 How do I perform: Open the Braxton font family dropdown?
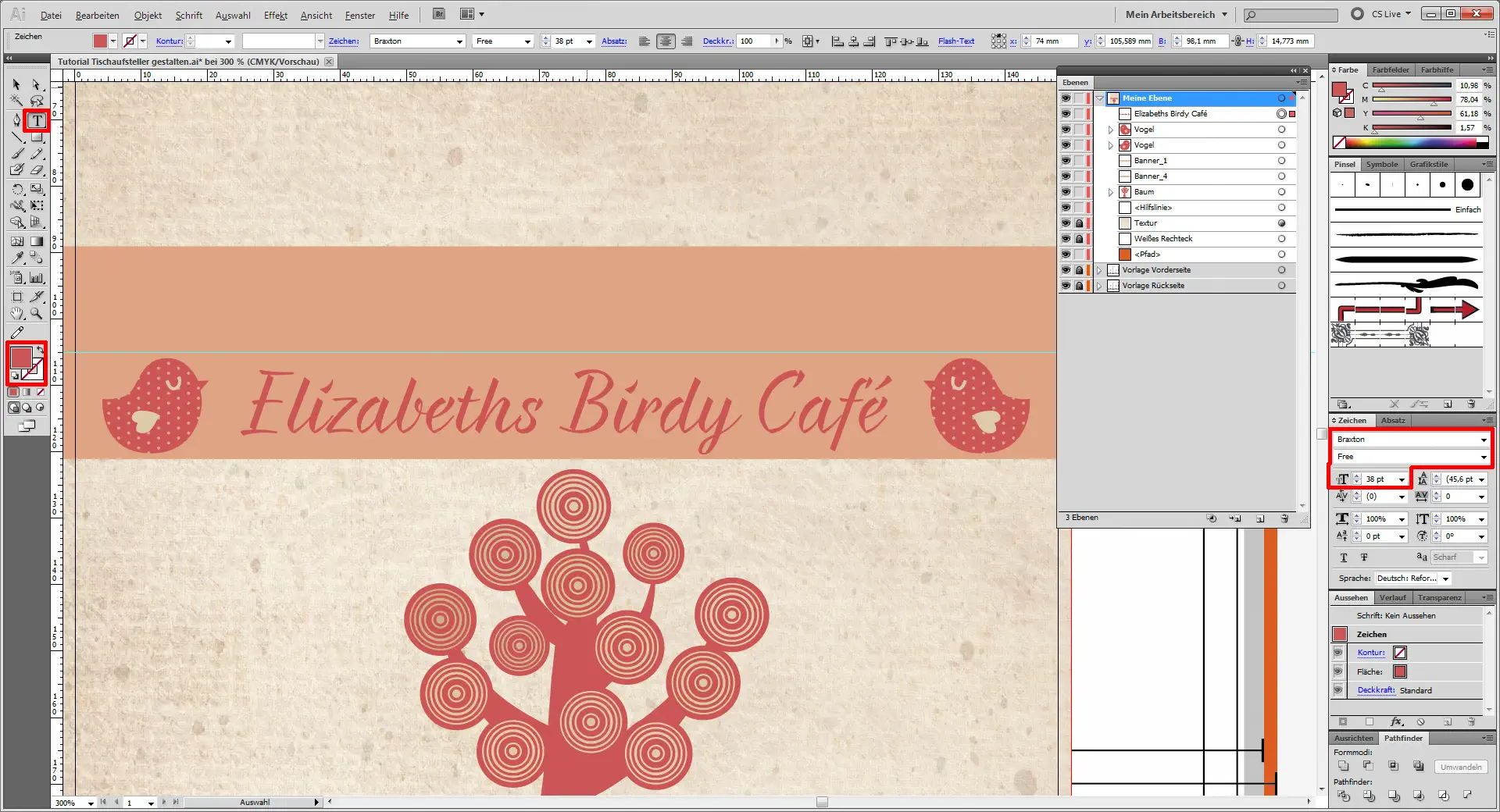(1483, 440)
